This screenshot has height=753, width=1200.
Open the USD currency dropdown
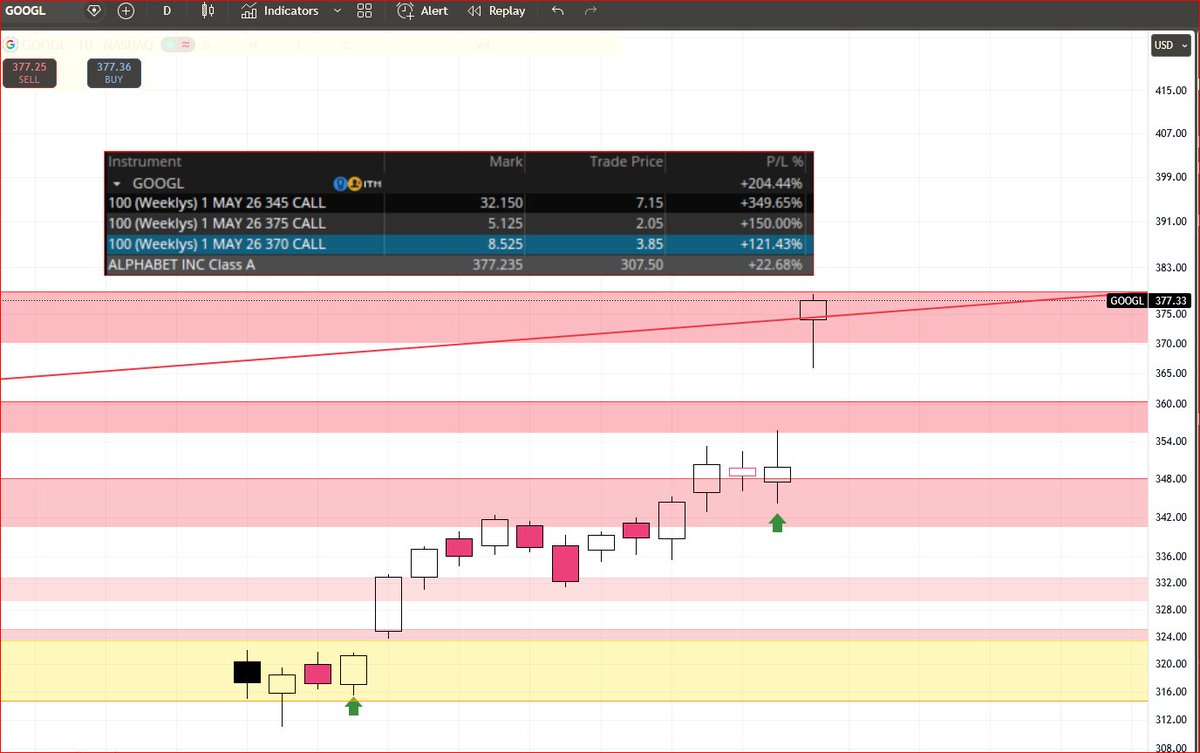click(1170, 45)
